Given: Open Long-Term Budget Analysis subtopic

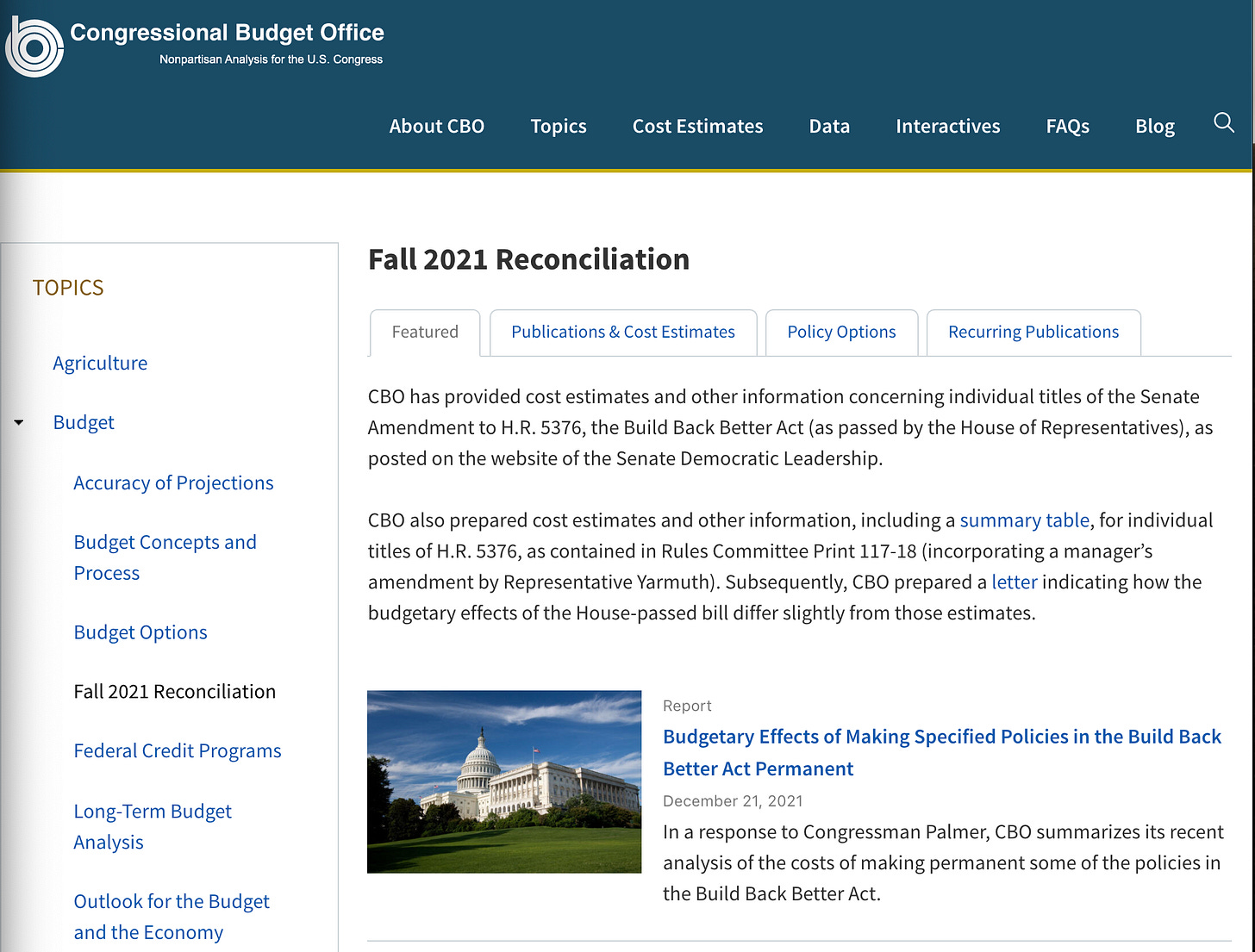Looking at the screenshot, I should pyautogui.click(x=153, y=827).
